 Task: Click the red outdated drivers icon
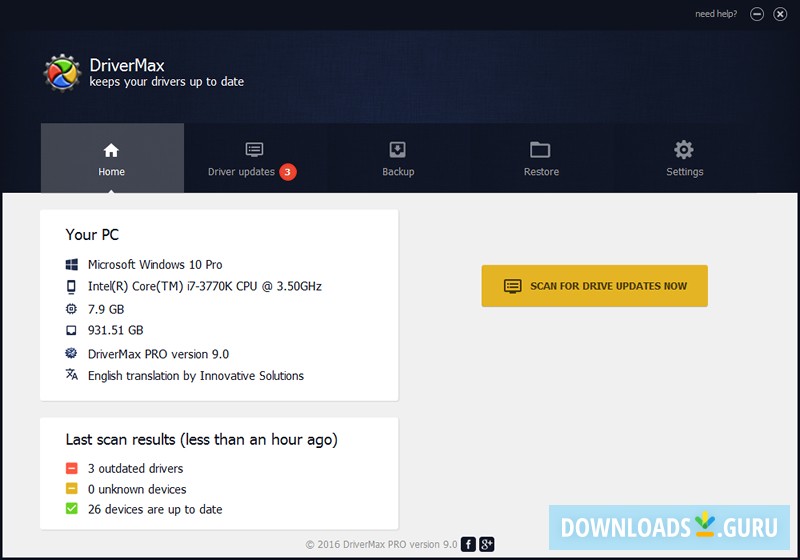[x=72, y=468]
